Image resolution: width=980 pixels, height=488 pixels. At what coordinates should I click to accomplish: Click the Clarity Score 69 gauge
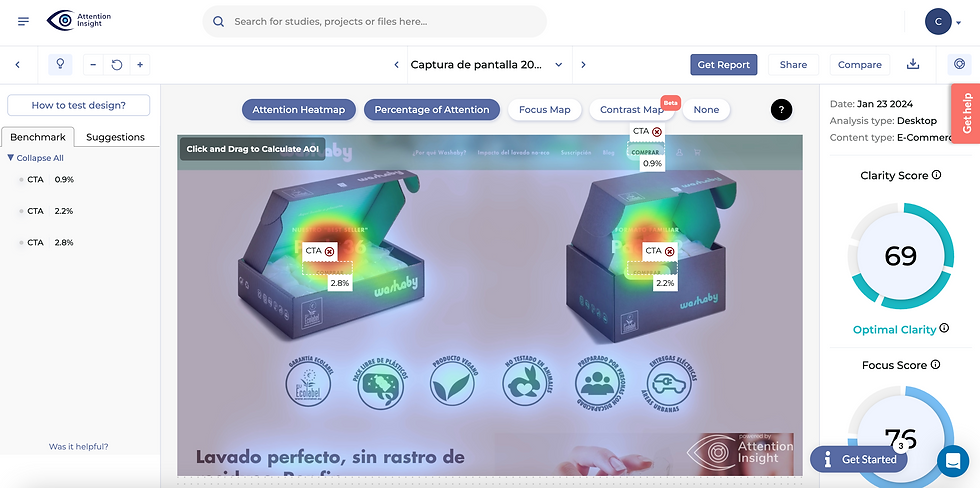901,256
